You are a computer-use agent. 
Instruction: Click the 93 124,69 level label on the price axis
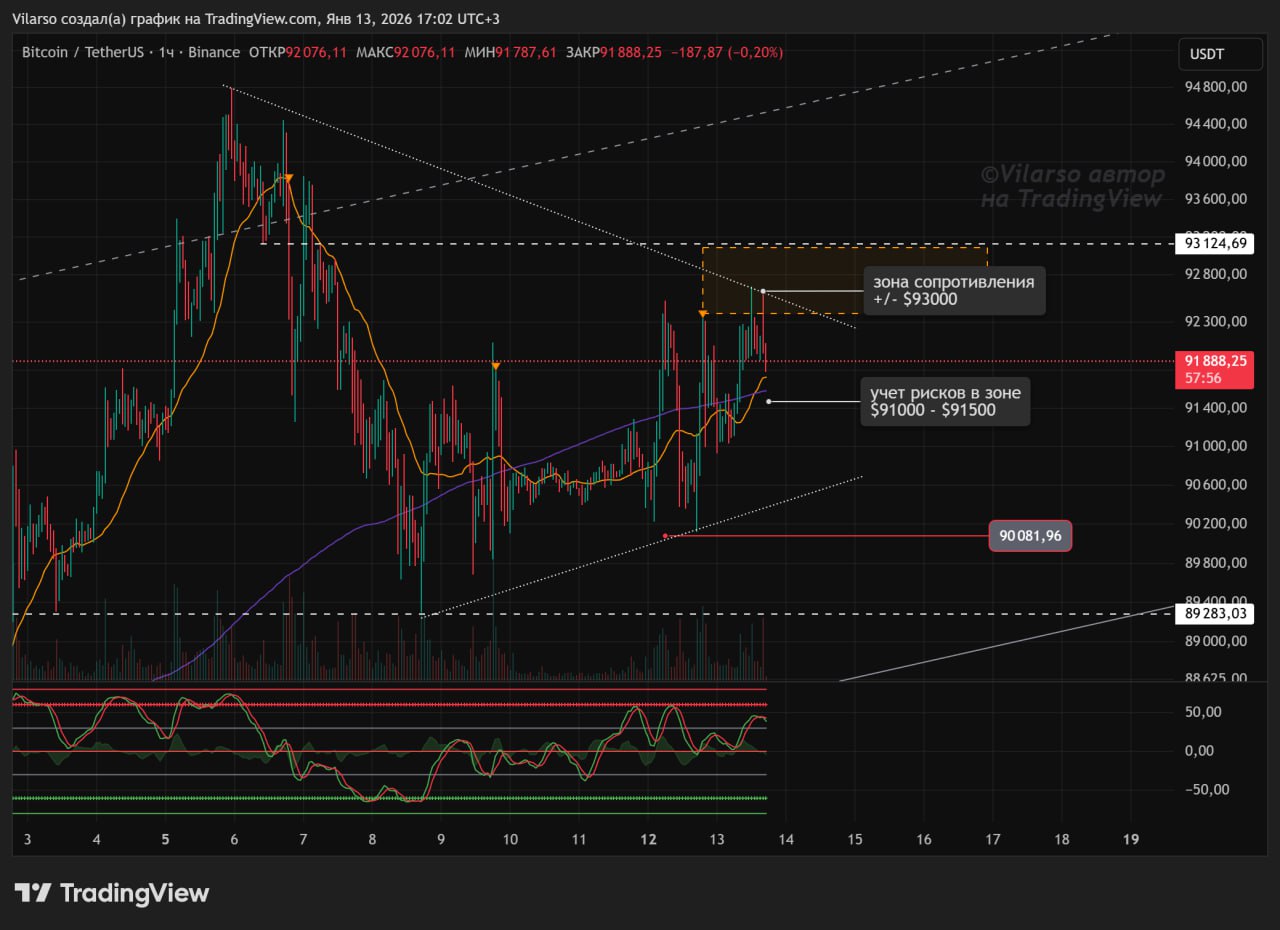1216,243
